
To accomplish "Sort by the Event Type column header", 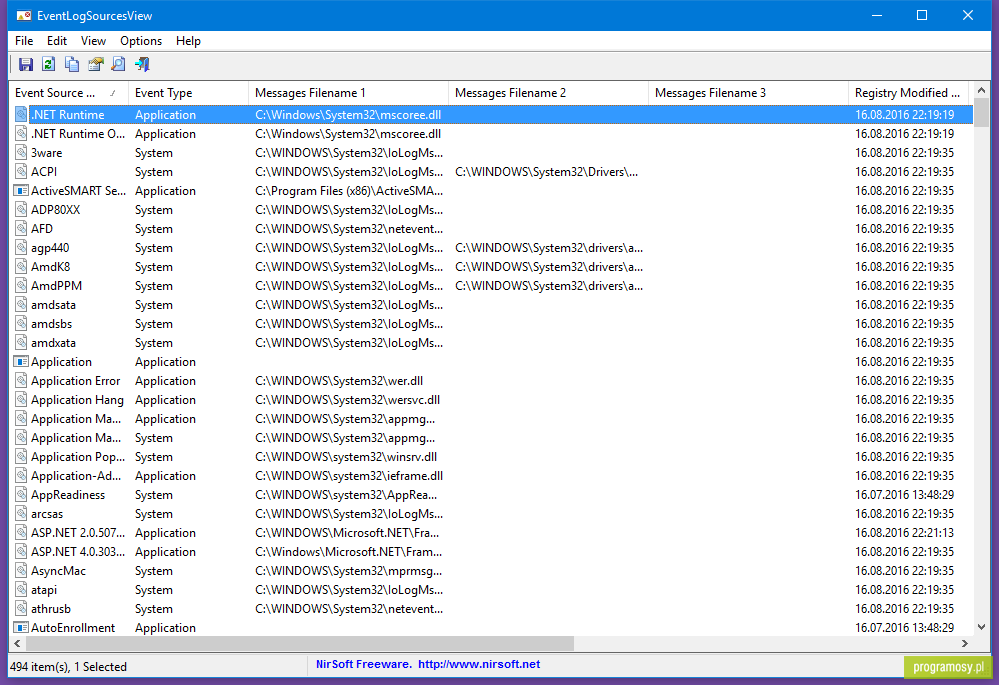I will [189, 93].
